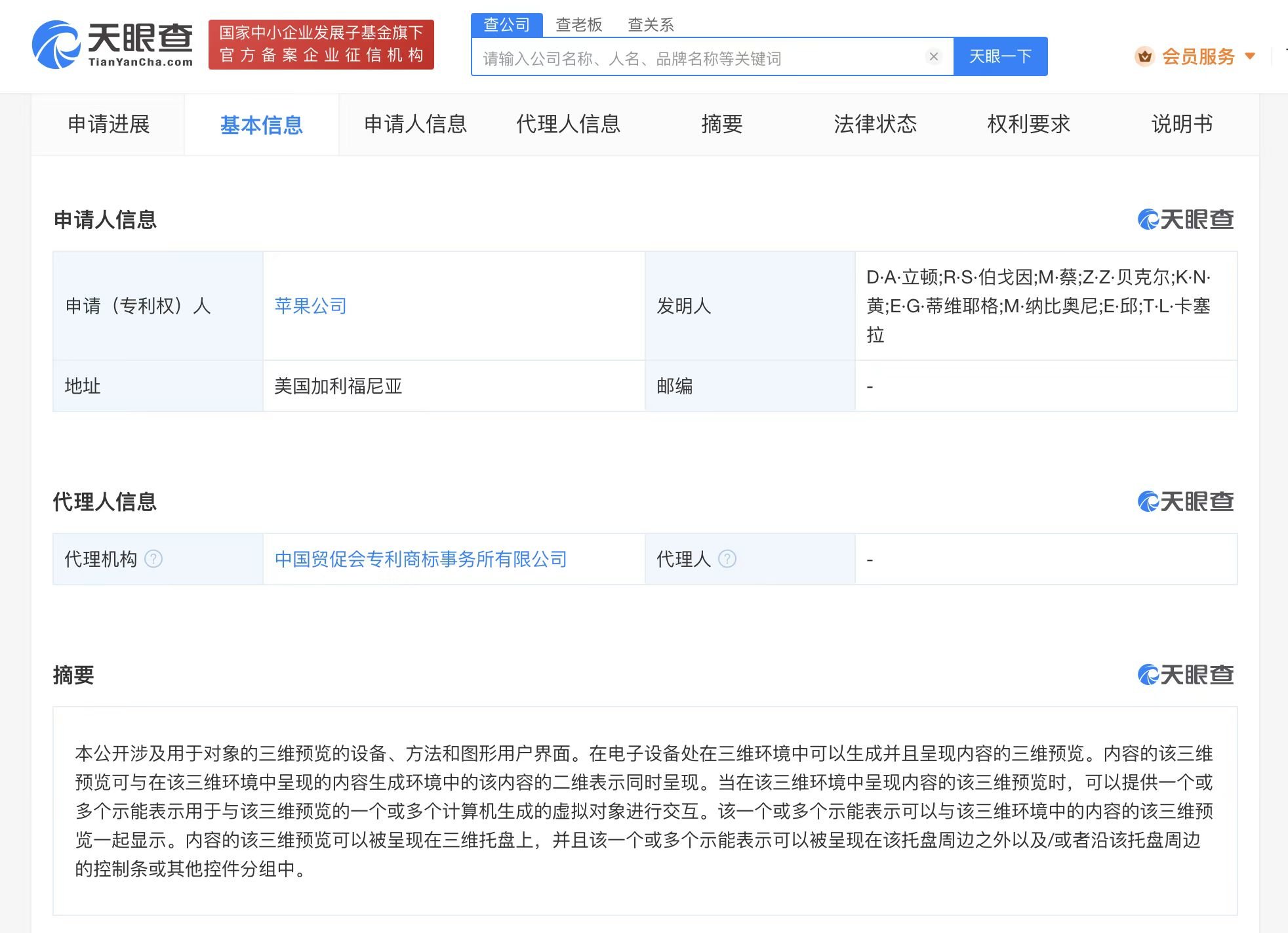The width and height of the screenshot is (1288, 933).
Task: Clear search box with X icon
Action: [x=933, y=57]
